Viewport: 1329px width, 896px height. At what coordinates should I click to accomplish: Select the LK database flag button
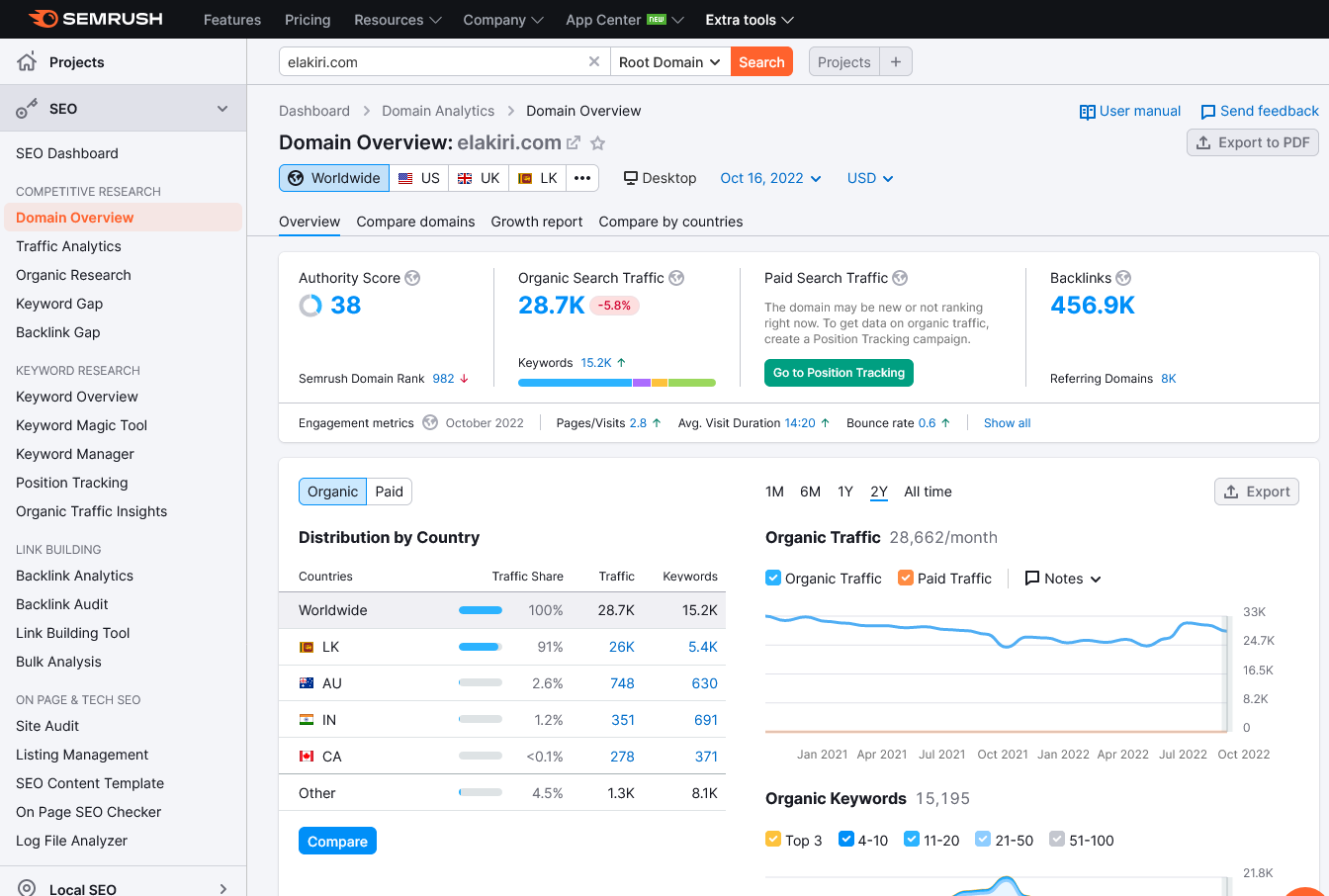(538, 178)
